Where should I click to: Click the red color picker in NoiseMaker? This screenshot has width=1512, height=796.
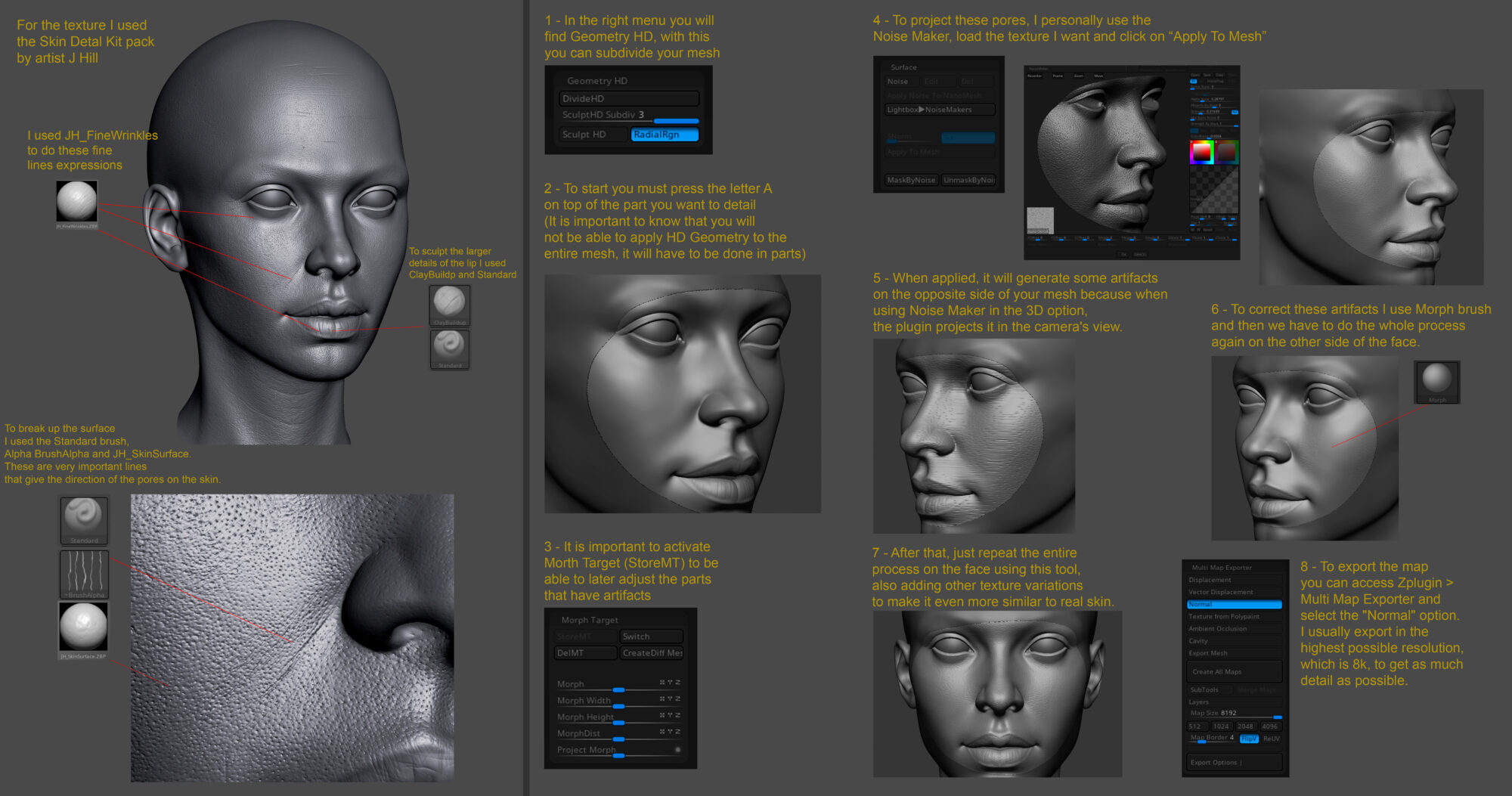coord(1202,152)
